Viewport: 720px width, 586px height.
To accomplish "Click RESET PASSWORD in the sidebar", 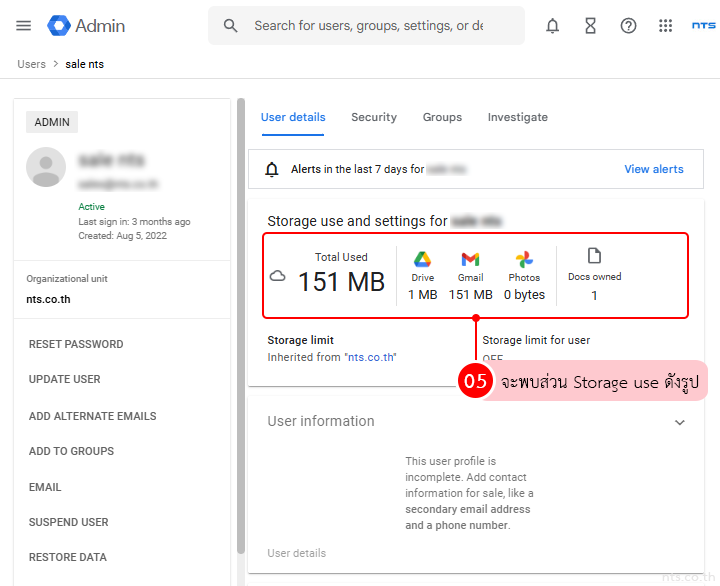I will pos(76,344).
